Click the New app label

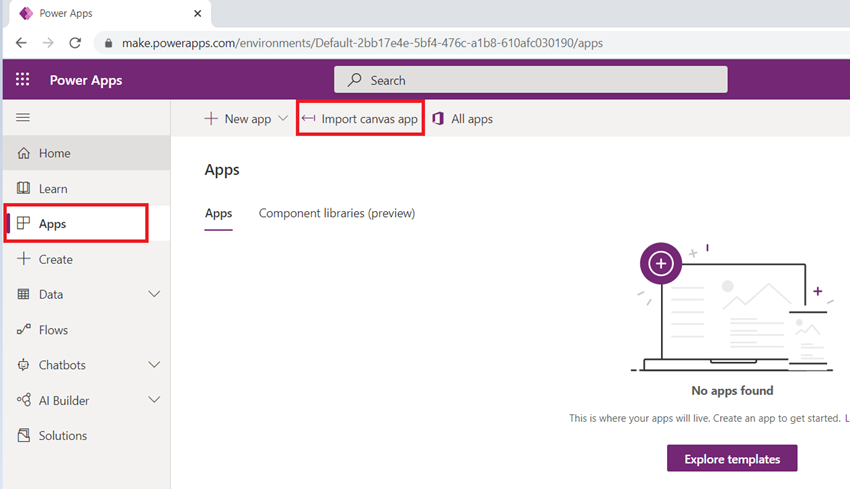point(248,119)
